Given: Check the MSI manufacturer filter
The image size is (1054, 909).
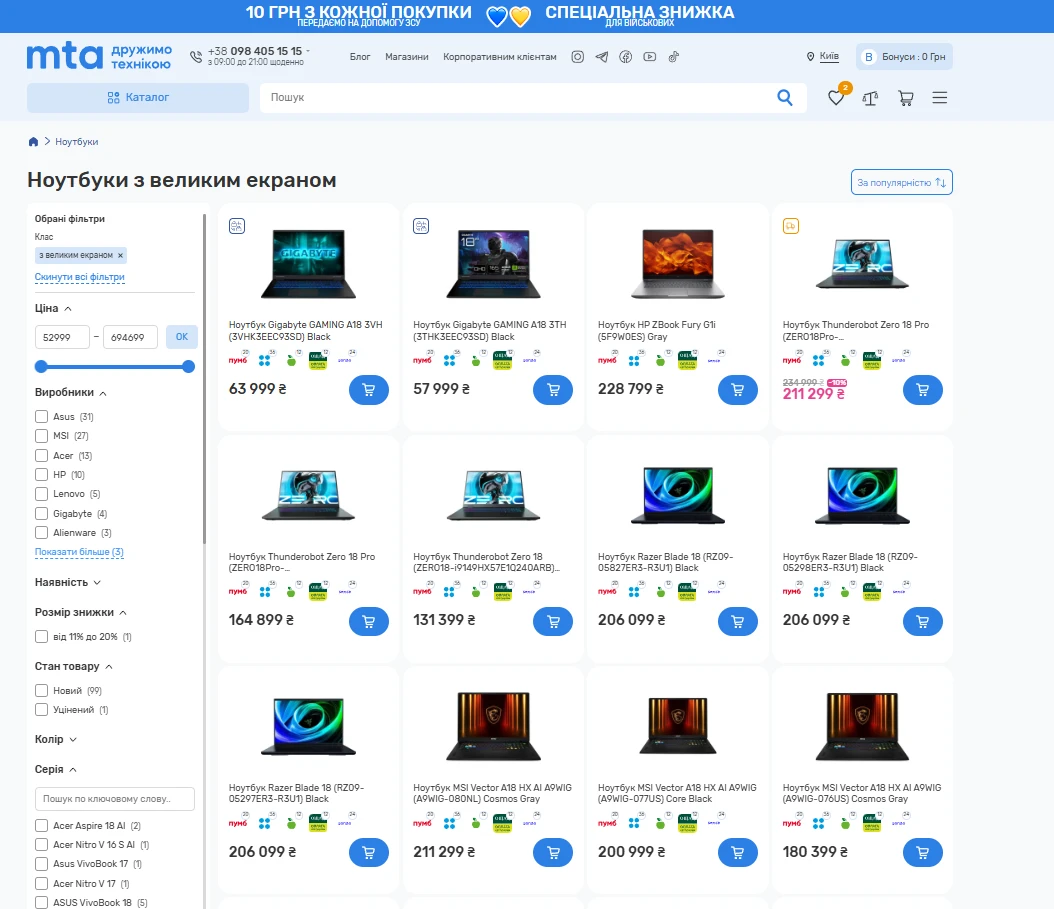Looking at the screenshot, I should (x=42, y=436).
